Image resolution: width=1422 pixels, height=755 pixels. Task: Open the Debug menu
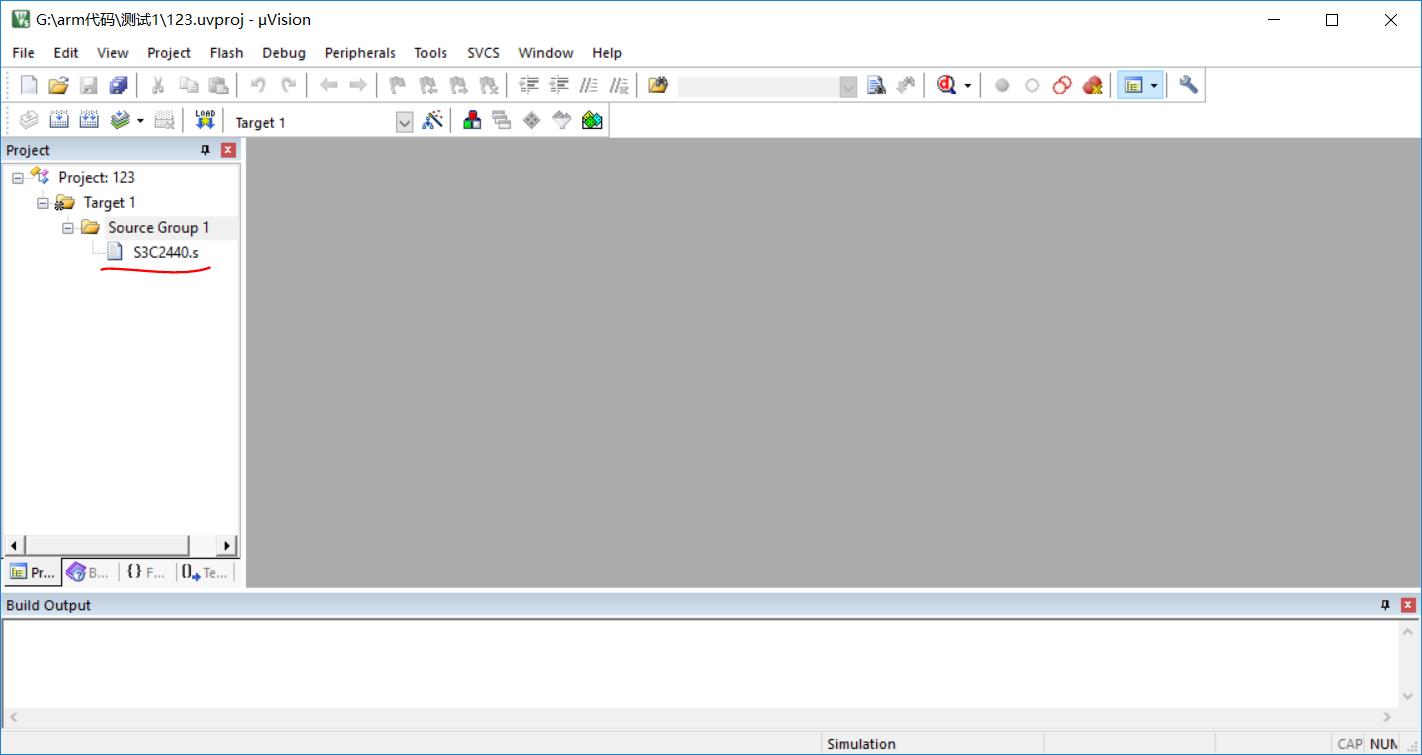284,53
